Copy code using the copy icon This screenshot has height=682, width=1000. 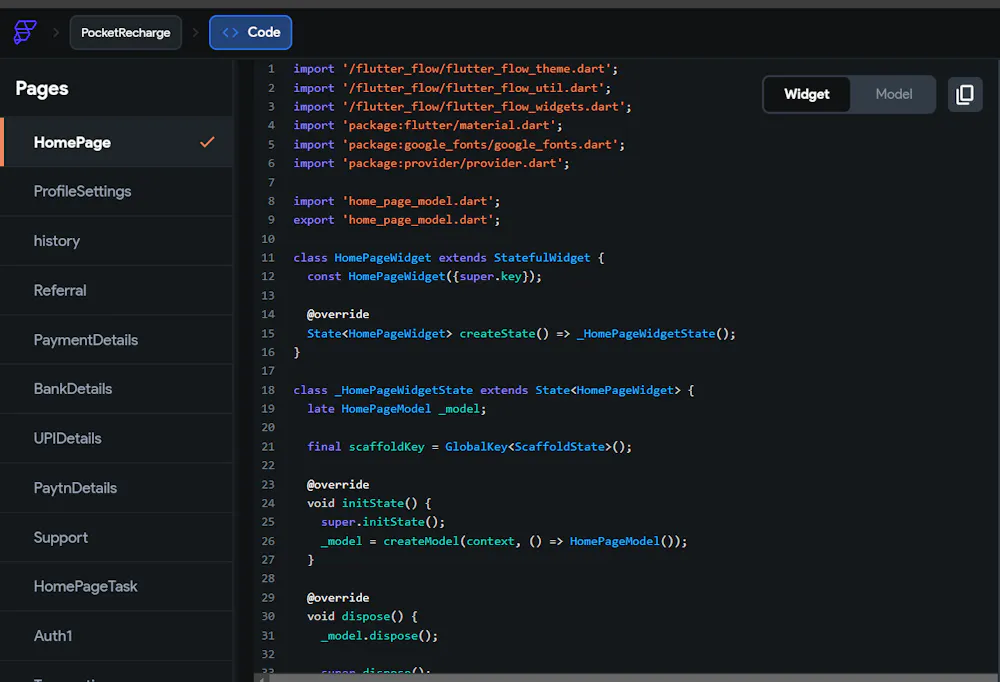pyautogui.click(x=964, y=94)
